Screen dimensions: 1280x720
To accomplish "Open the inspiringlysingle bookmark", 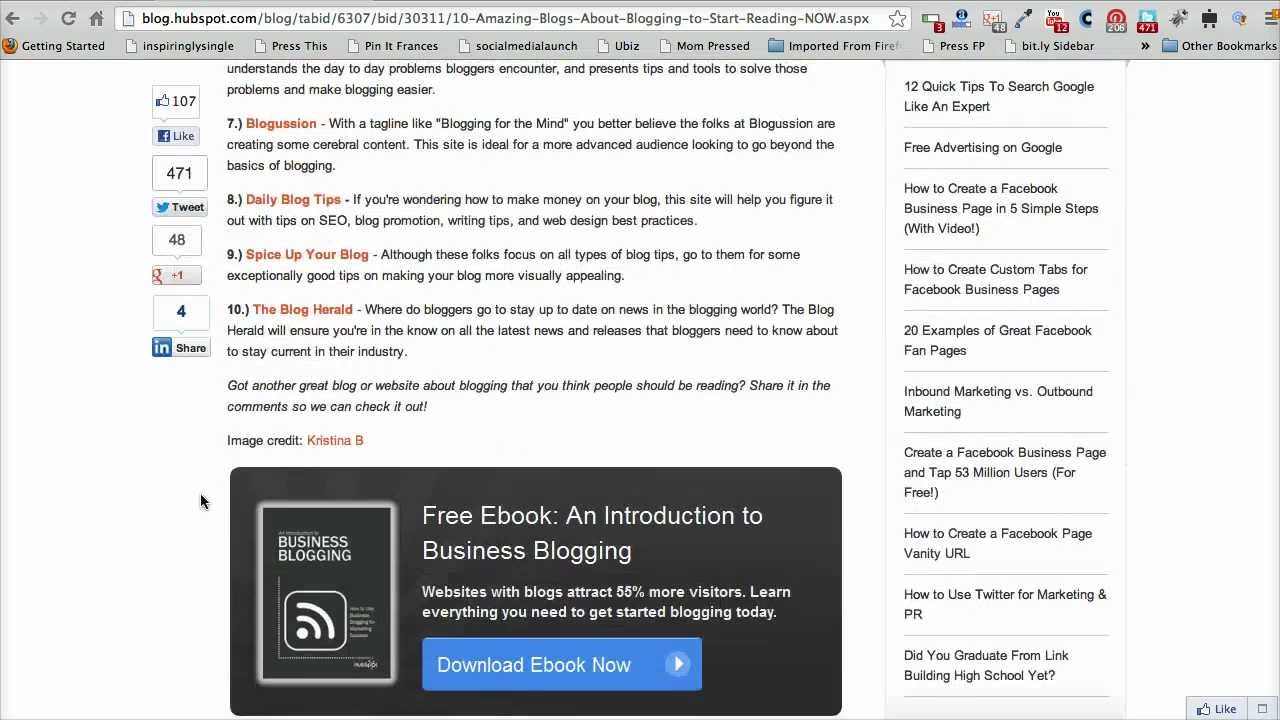I will [178, 46].
